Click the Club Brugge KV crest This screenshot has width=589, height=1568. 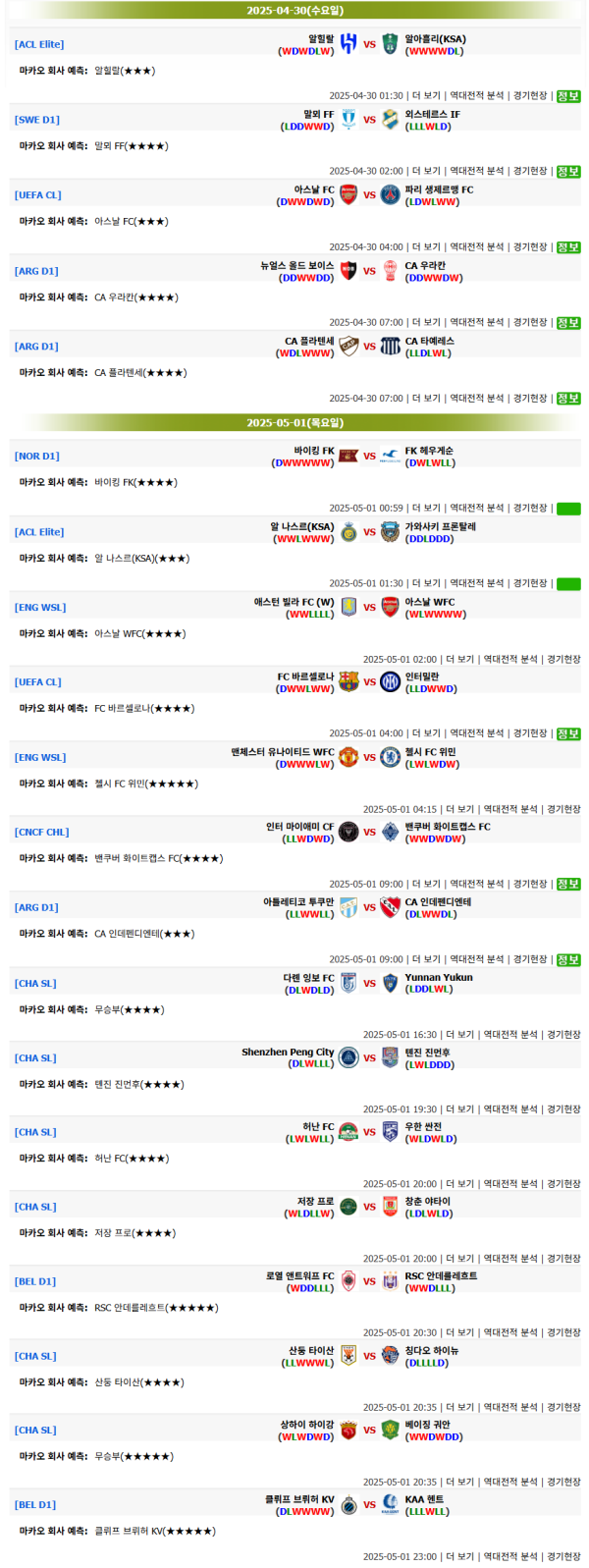tap(348, 1504)
